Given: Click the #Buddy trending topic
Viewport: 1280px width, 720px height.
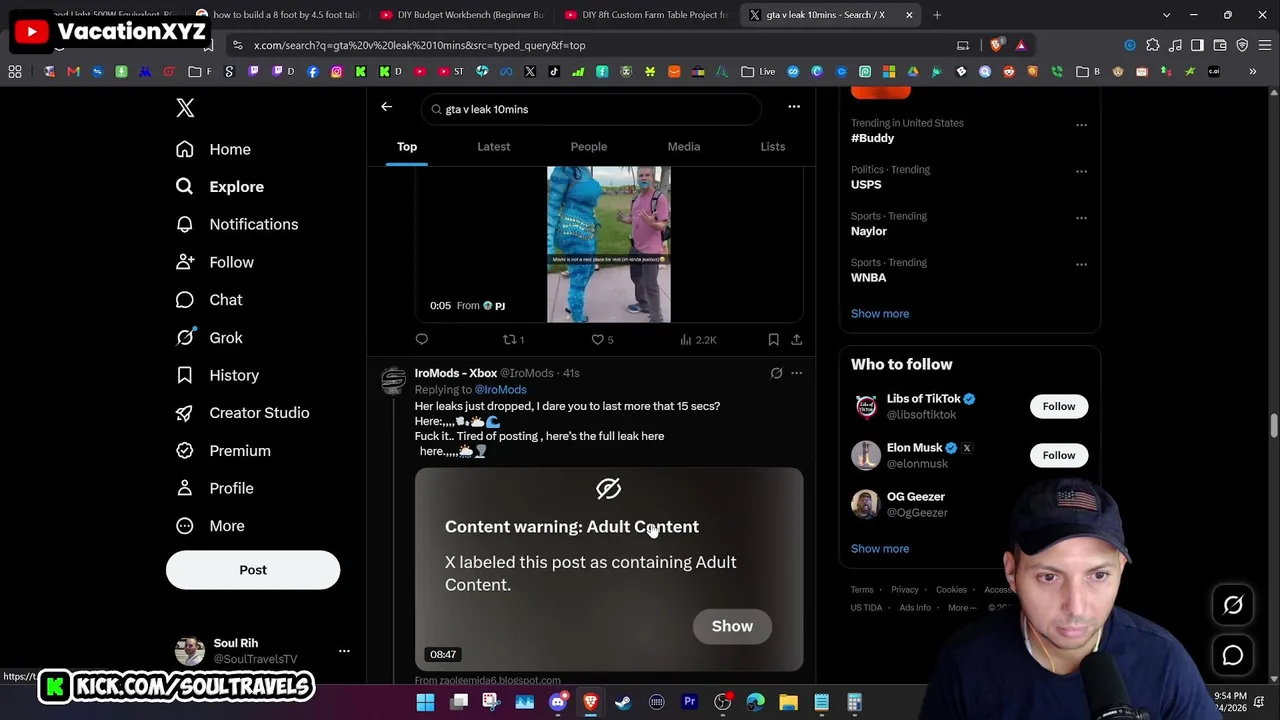Looking at the screenshot, I should click(873, 138).
